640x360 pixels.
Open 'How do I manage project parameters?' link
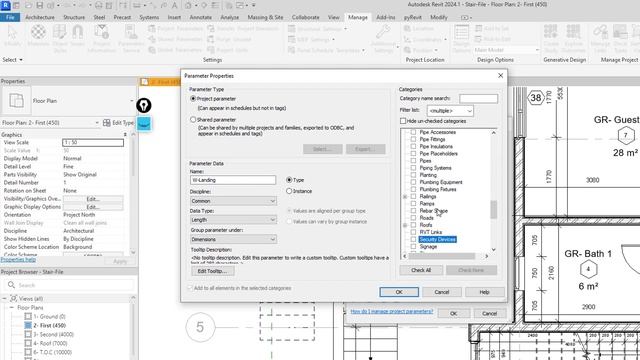click(391, 311)
